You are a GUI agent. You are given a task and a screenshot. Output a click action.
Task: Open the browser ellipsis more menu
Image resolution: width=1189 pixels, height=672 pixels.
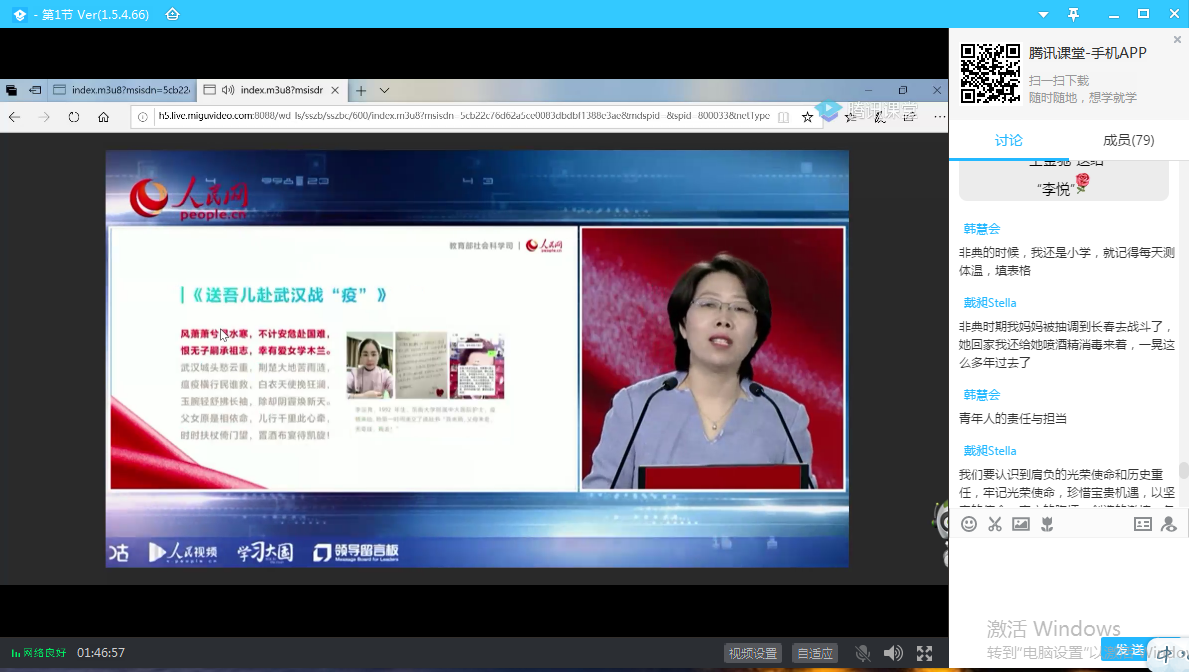[940, 117]
